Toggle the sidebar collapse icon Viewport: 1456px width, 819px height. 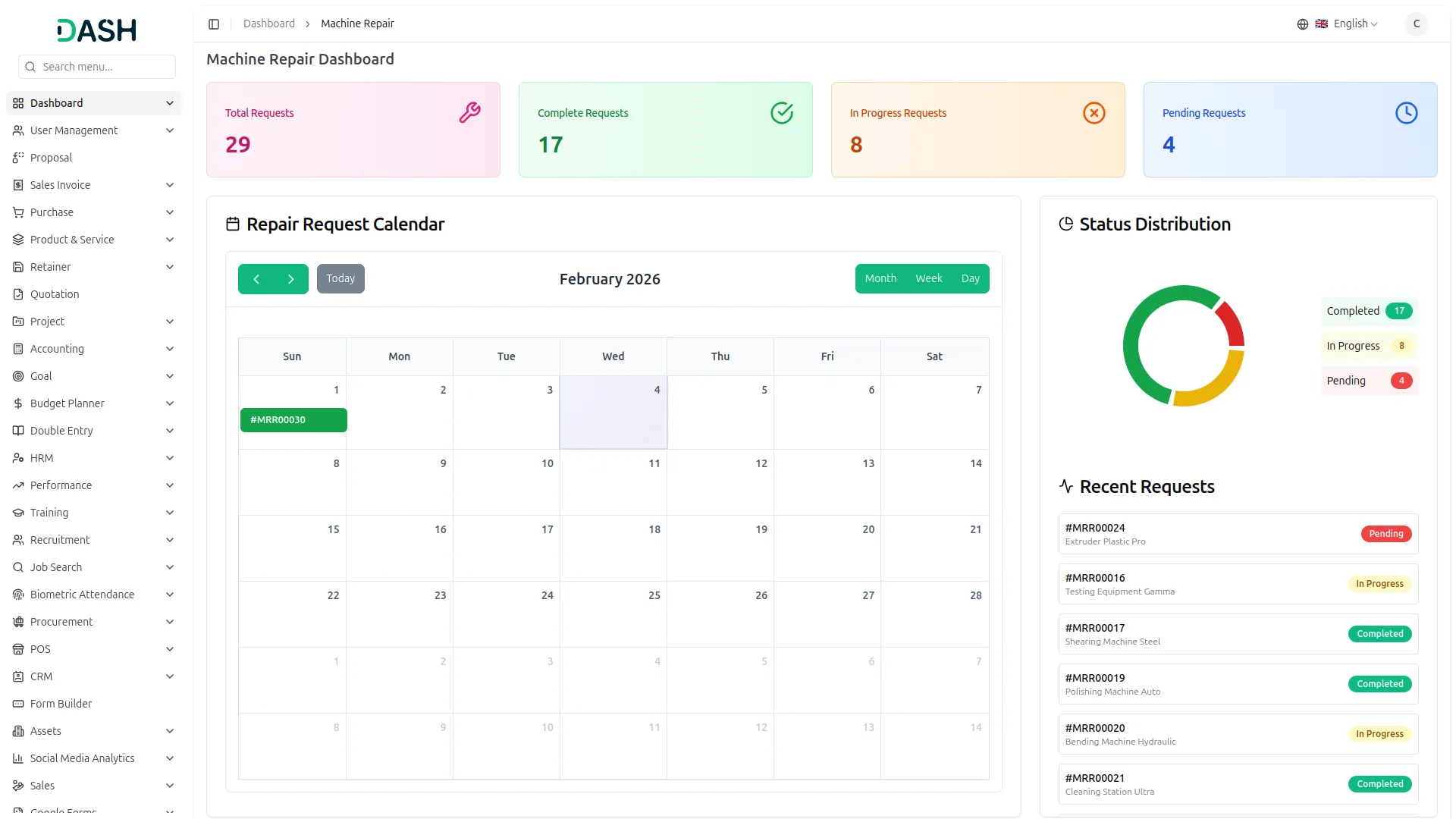(214, 24)
